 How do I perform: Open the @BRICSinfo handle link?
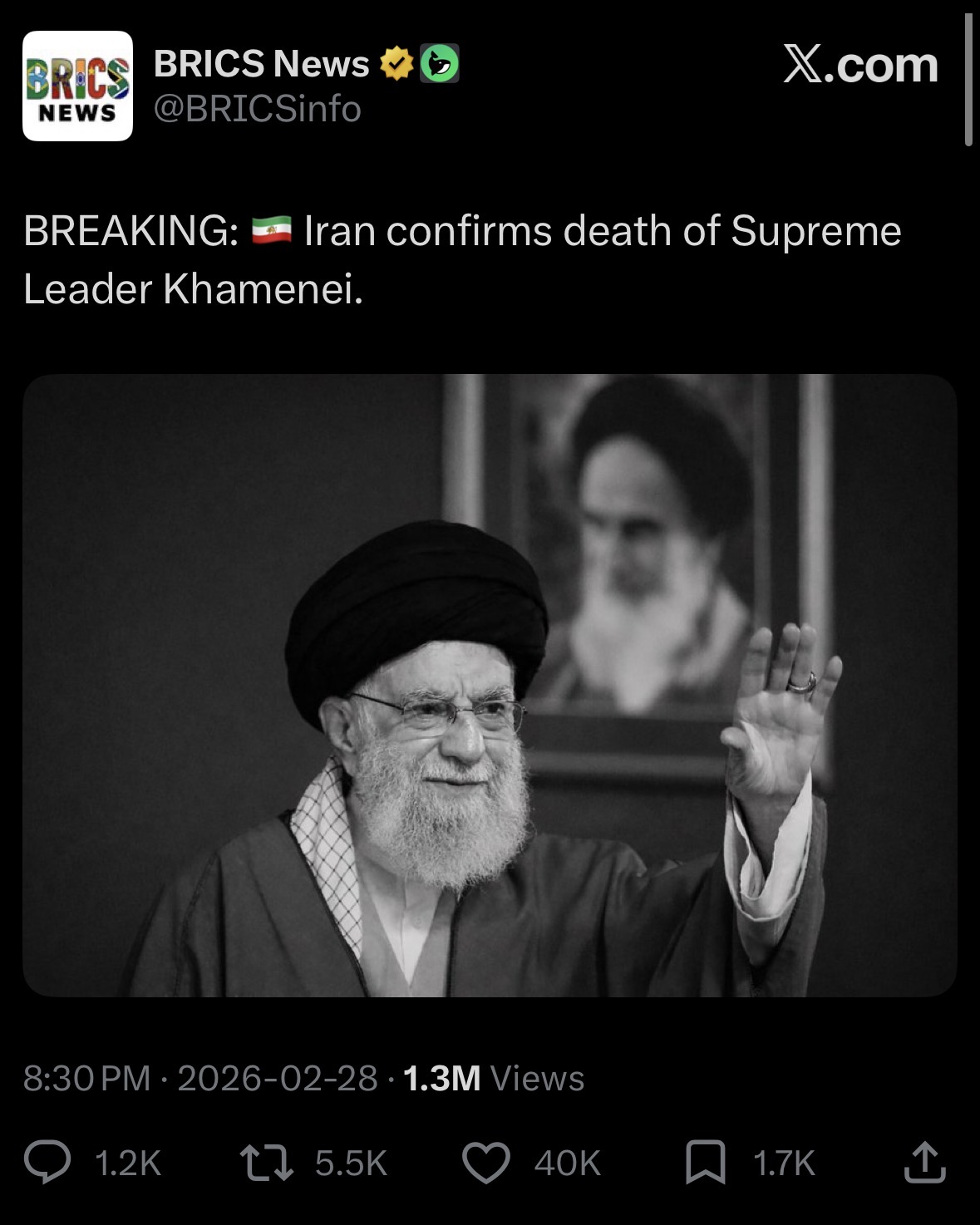click(x=258, y=109)
